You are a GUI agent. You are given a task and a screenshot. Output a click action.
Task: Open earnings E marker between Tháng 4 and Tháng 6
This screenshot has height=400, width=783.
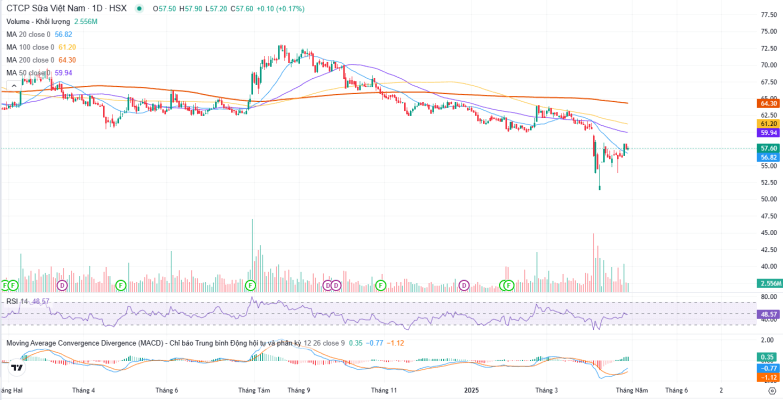(120, 286)
